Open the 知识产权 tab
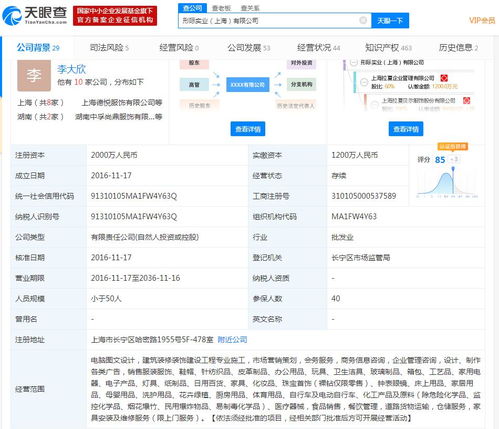Viewport: 499px width, 429px height. 388,48
